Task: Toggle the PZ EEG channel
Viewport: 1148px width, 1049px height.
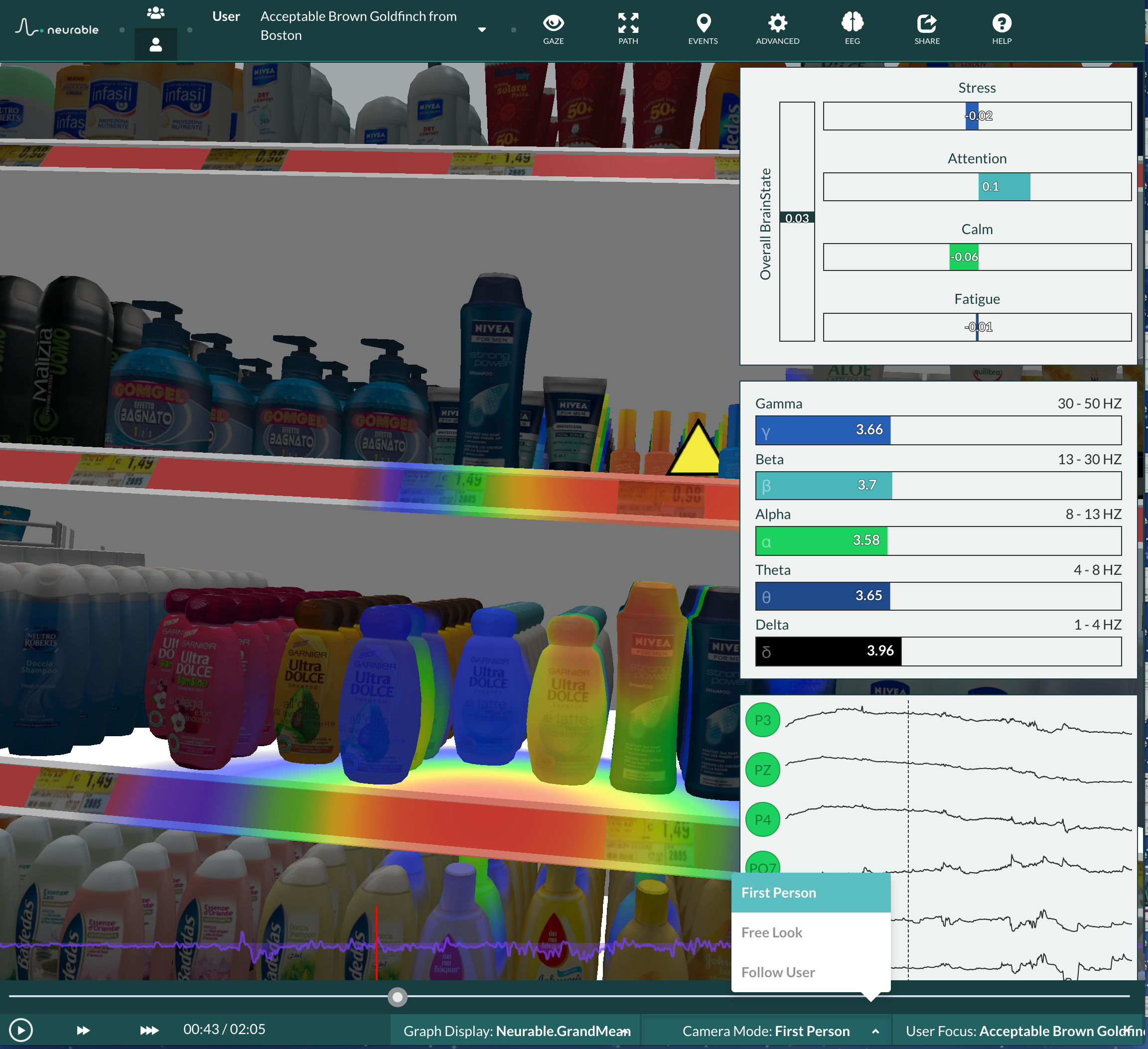Action: click(762, 770)
